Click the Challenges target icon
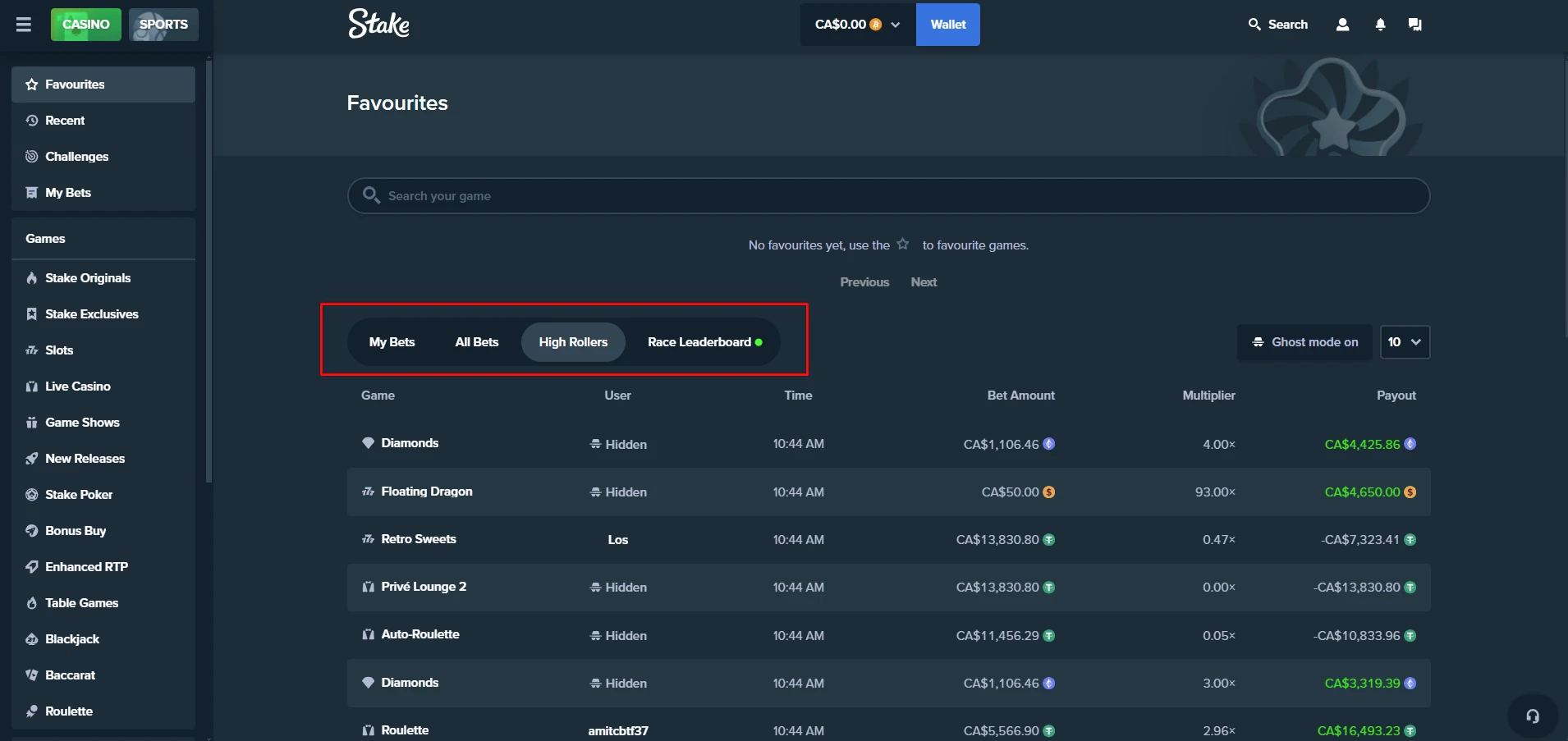The image size is (1568, 741). click(32, 157)
